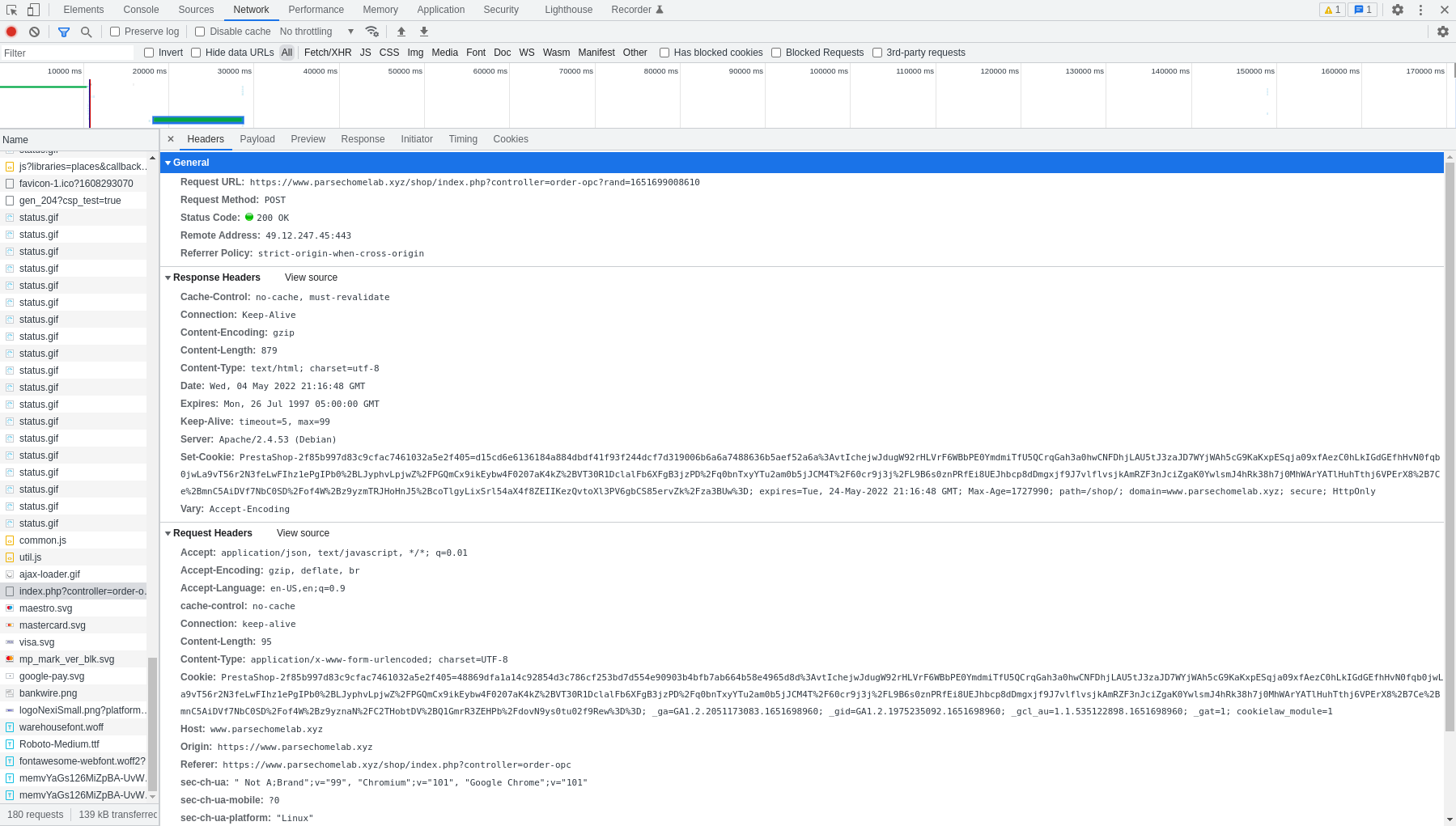The height and width of the screenshot is (826, 1456).
Task: Stop recording network log with red button
Action: click(11, 32)
